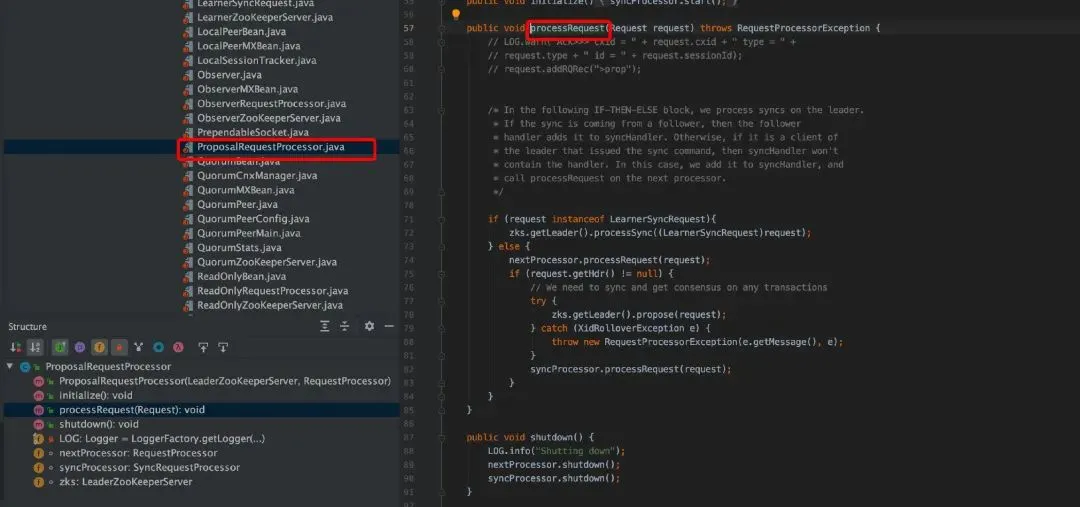The height and width of the screenshot is (507, 1080).
Task: Open LocalSessionTracker.java file
Action: (256, 61)
